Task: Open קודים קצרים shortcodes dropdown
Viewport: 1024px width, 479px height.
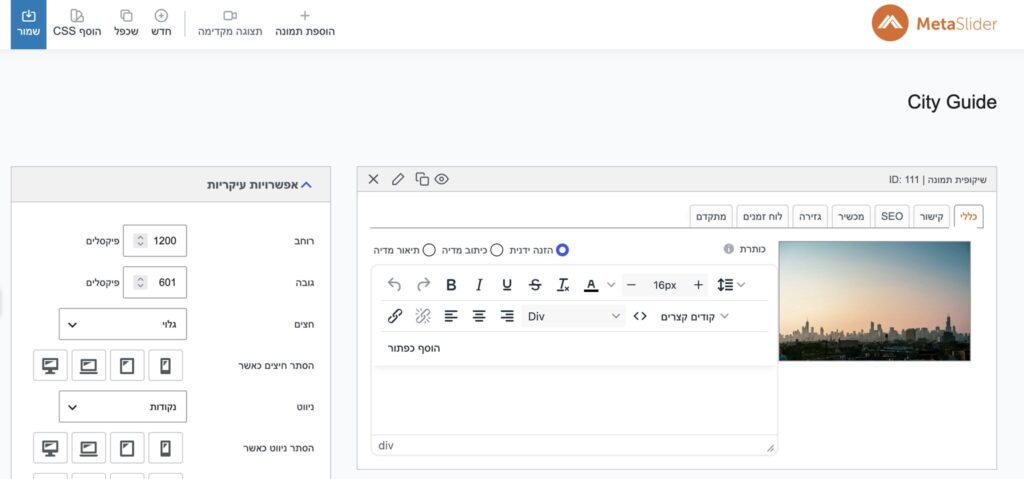Action: (x=694, y=316)
